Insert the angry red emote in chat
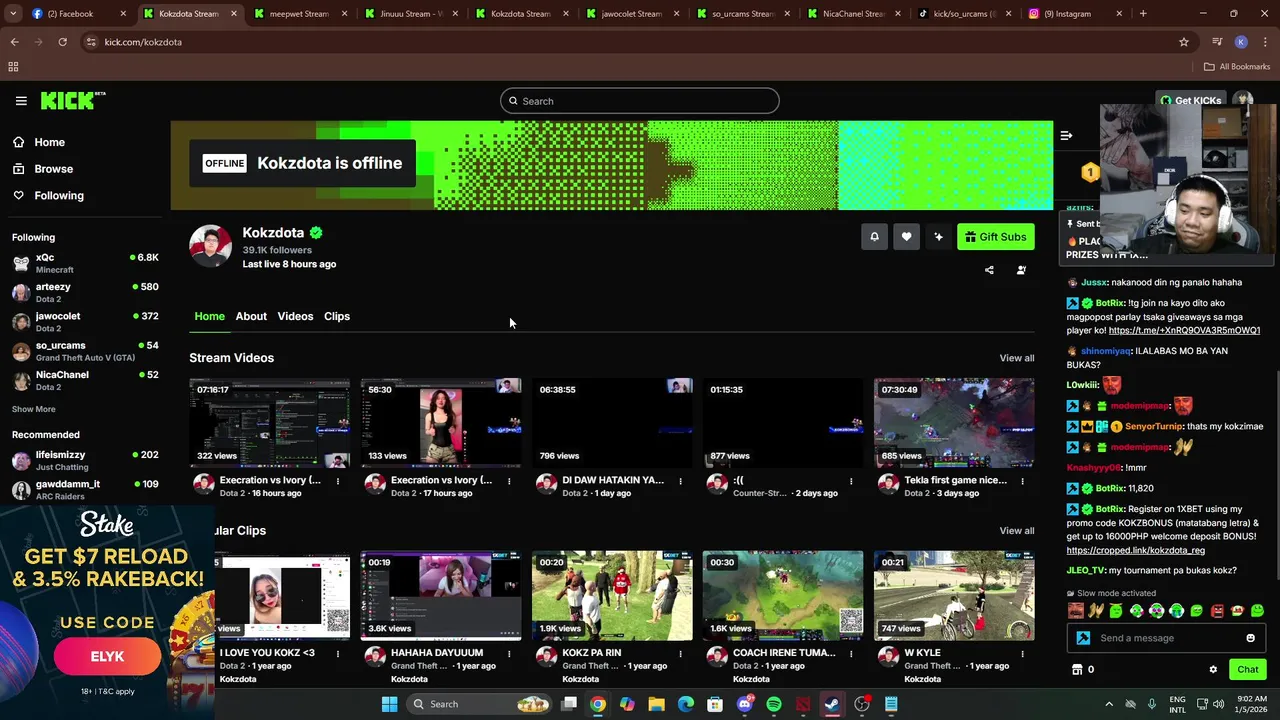The height and width of the screenshot is (720, 1280). [1217, 611]
